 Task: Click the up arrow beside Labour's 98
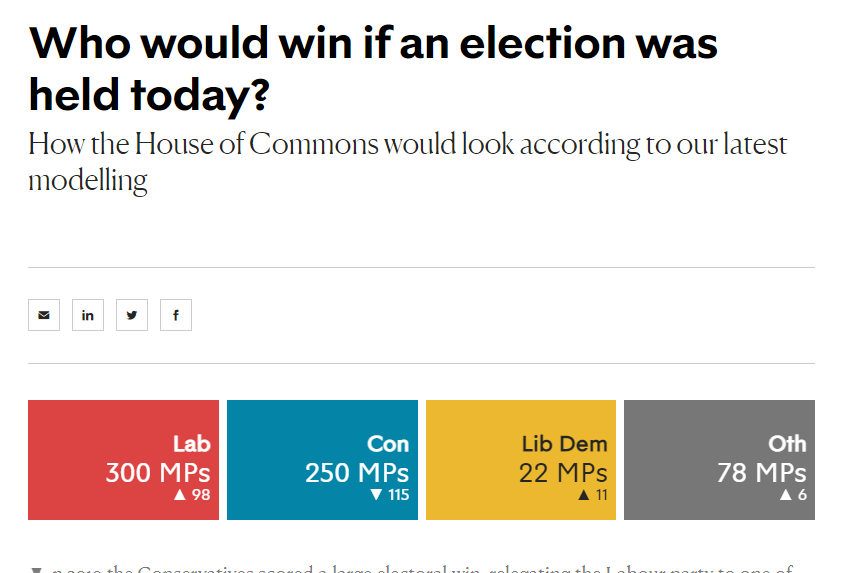tap(180, 495)
